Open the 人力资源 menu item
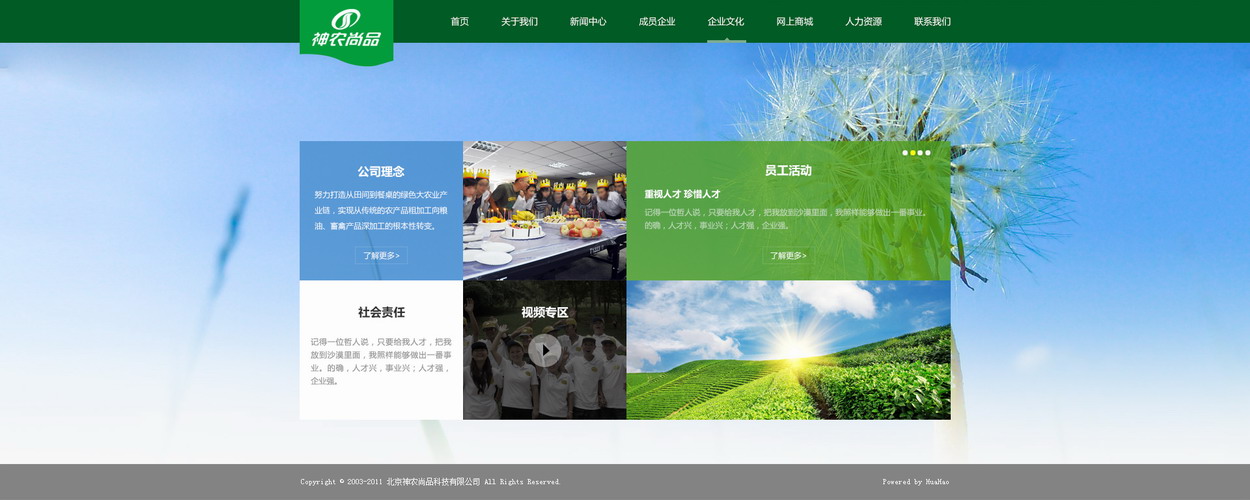1250x500 pixels. (863, 21)
